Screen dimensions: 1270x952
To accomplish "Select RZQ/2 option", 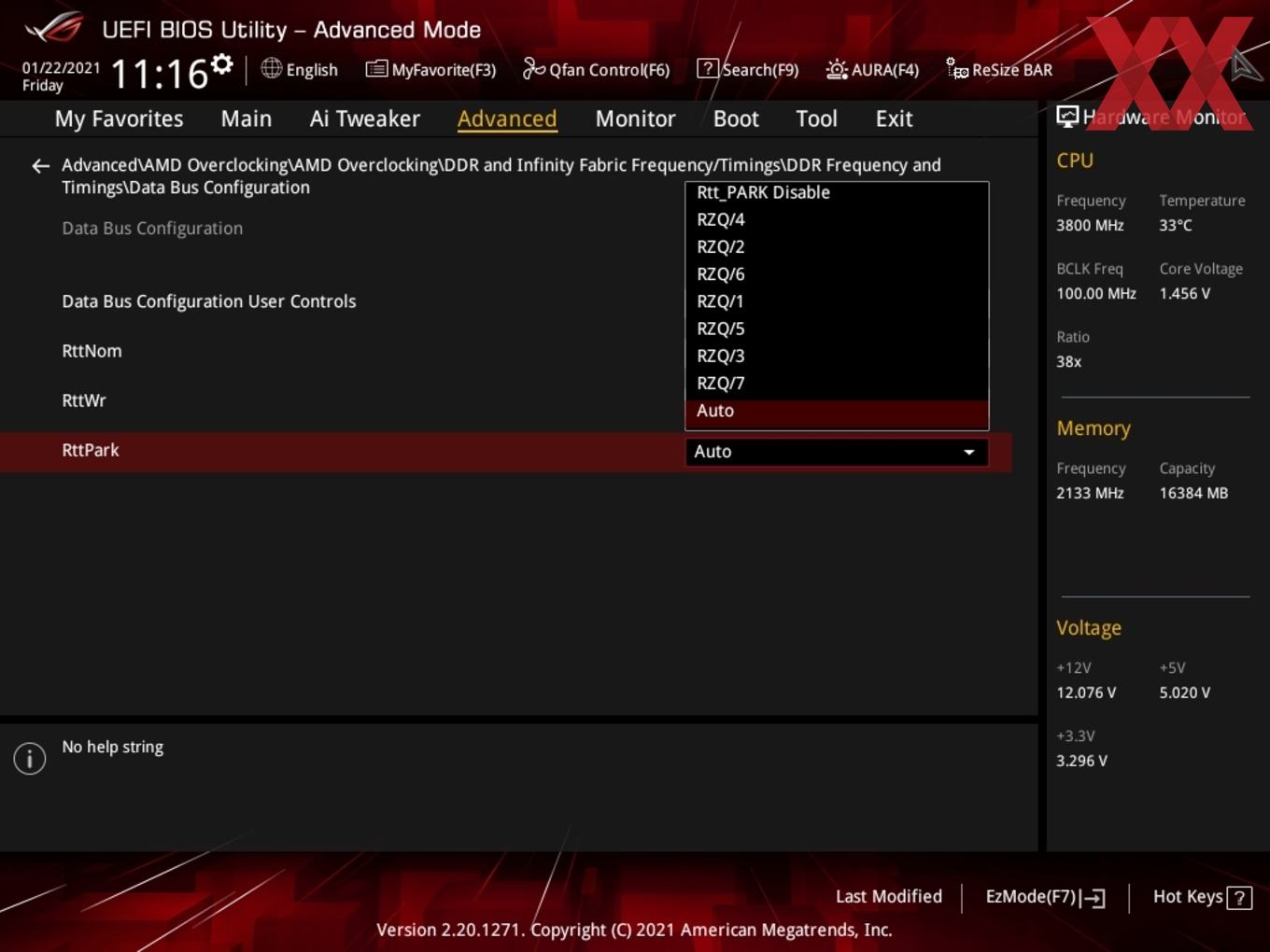I will pyautogui.click(x=837, y=246).
